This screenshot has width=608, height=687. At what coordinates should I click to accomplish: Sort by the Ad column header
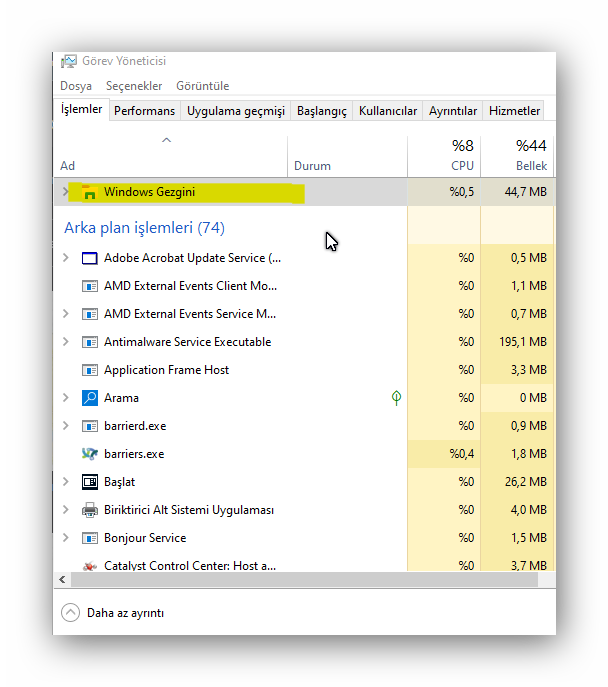tap(171, 156)
